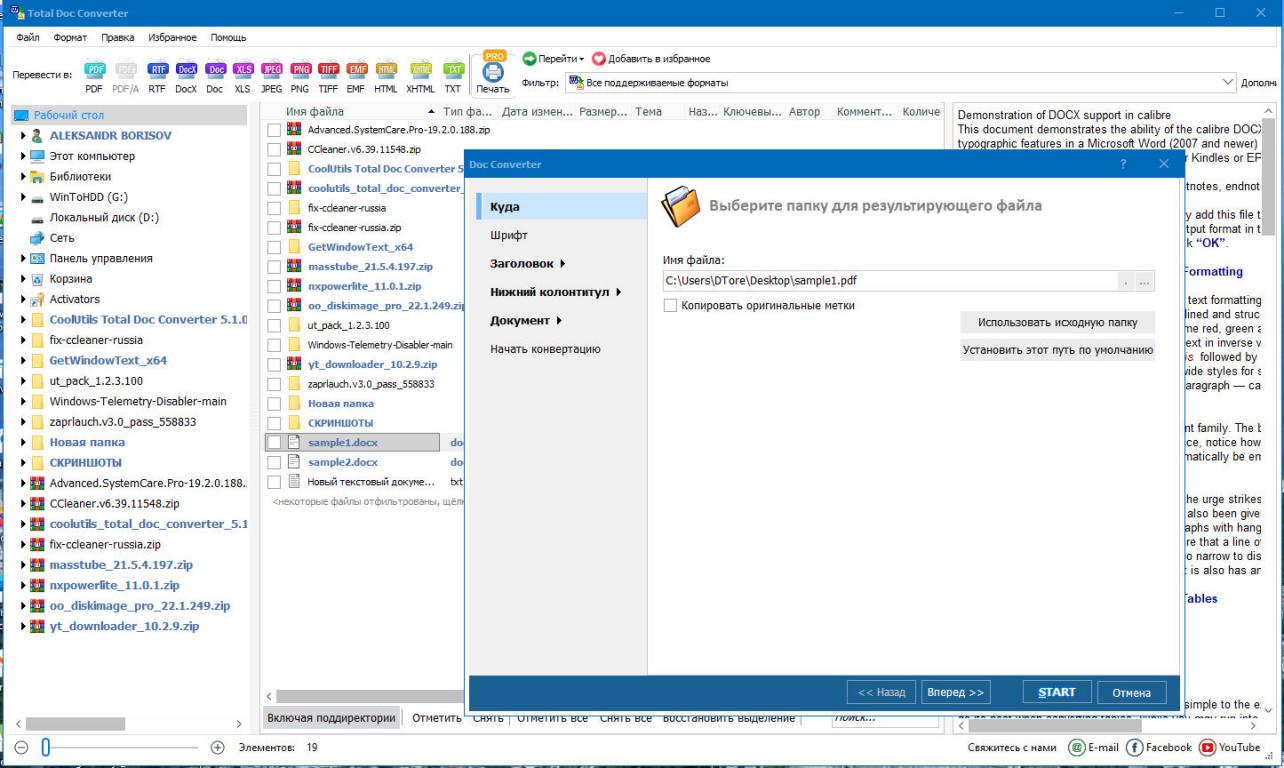1284x768 pixels.
Task: Open the Формат menu
Action: coord(70,37)
